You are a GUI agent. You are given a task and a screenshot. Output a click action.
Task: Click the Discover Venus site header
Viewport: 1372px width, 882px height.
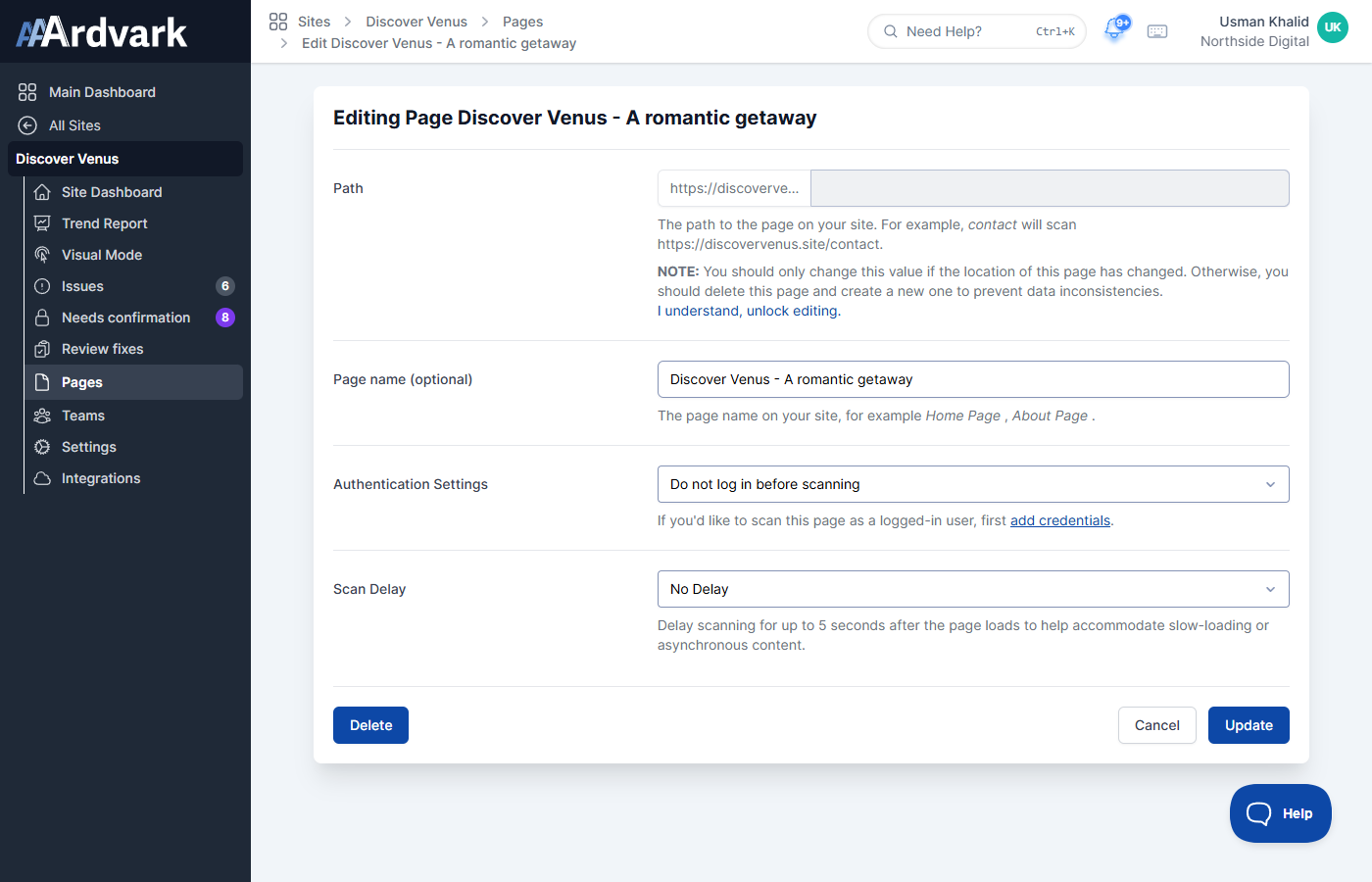click(125, 159)
